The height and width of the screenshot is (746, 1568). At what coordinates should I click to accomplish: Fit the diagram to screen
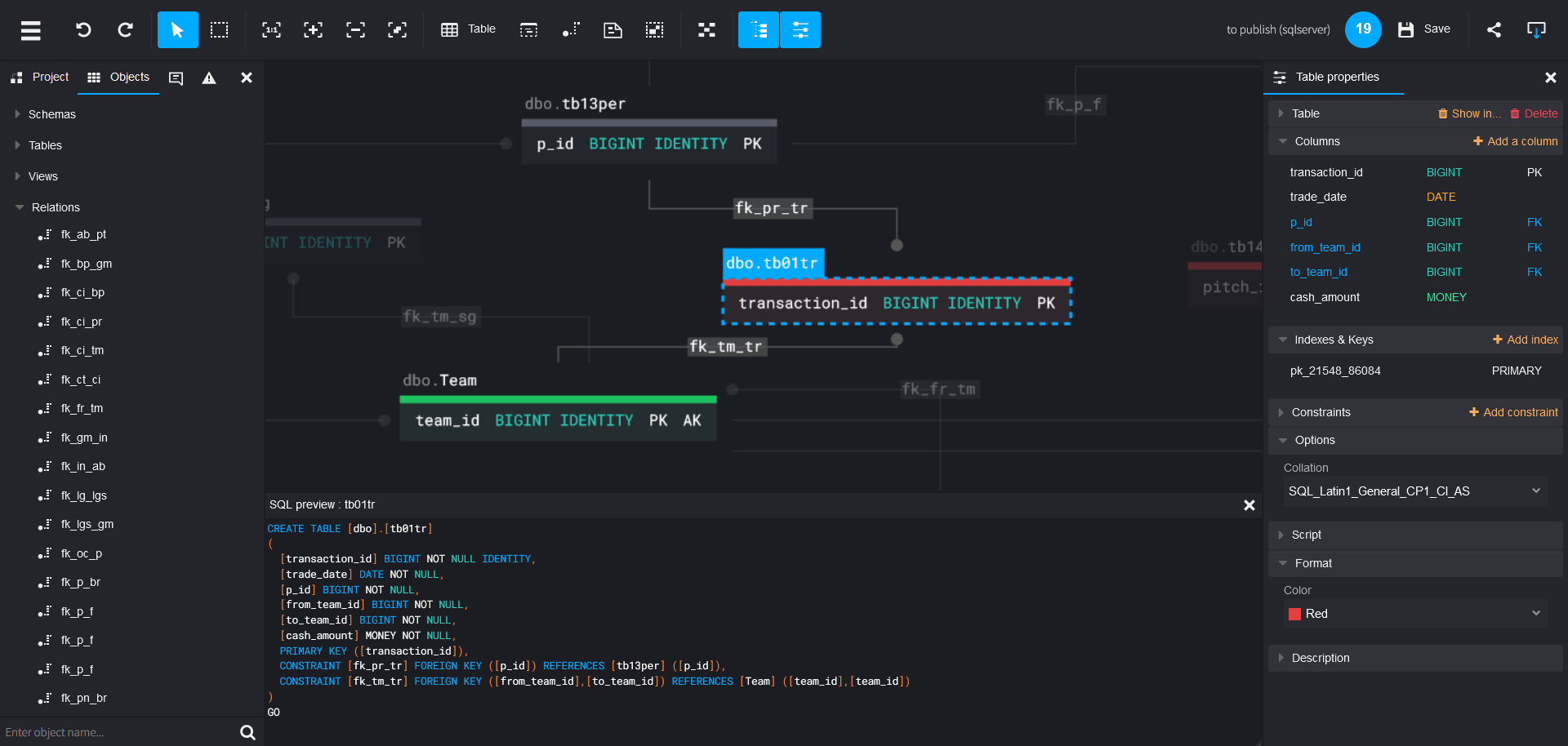(x=397, y=29)
